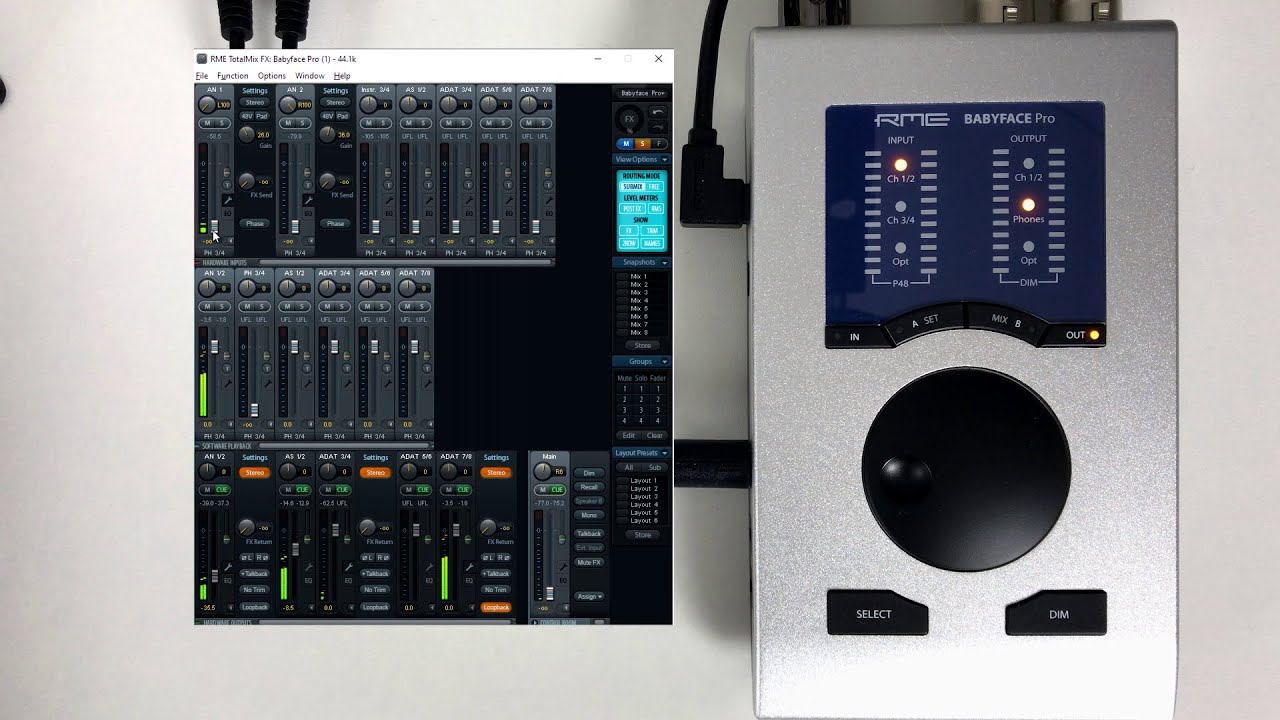Viewport: 1280px width, 720px height.
Task: Click the T trim button on AS 1/2 hardware input
Action: click(x=428, y=185)
